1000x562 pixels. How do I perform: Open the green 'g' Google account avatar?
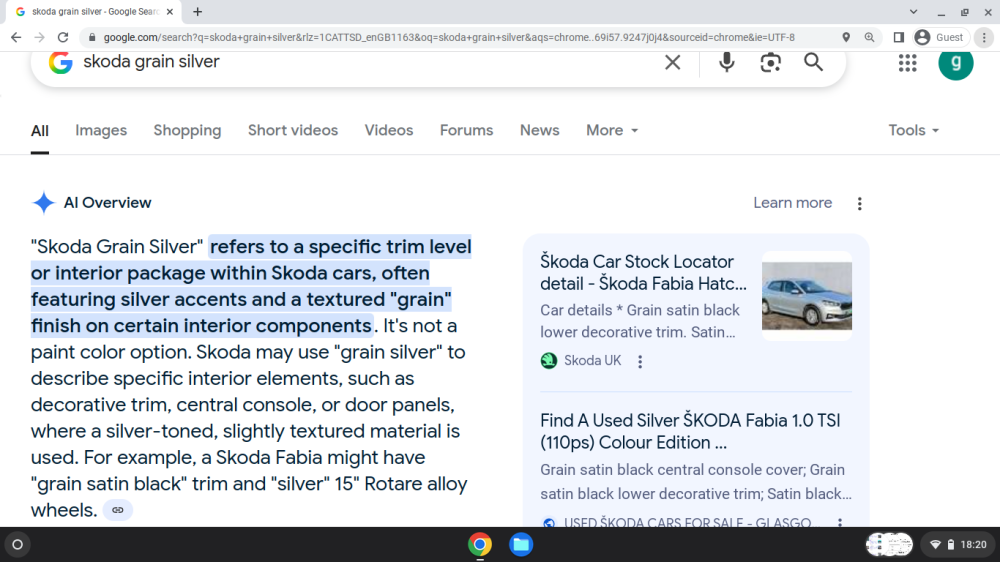pos(955,63)
